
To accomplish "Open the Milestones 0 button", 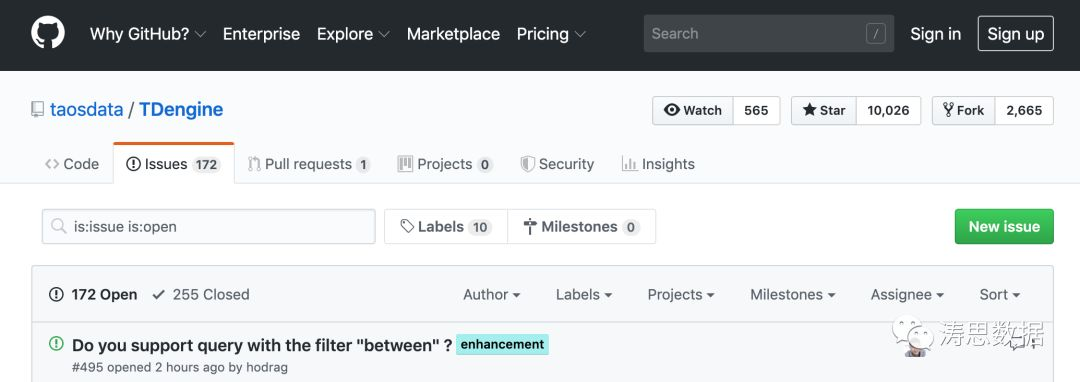I will 581,226.
